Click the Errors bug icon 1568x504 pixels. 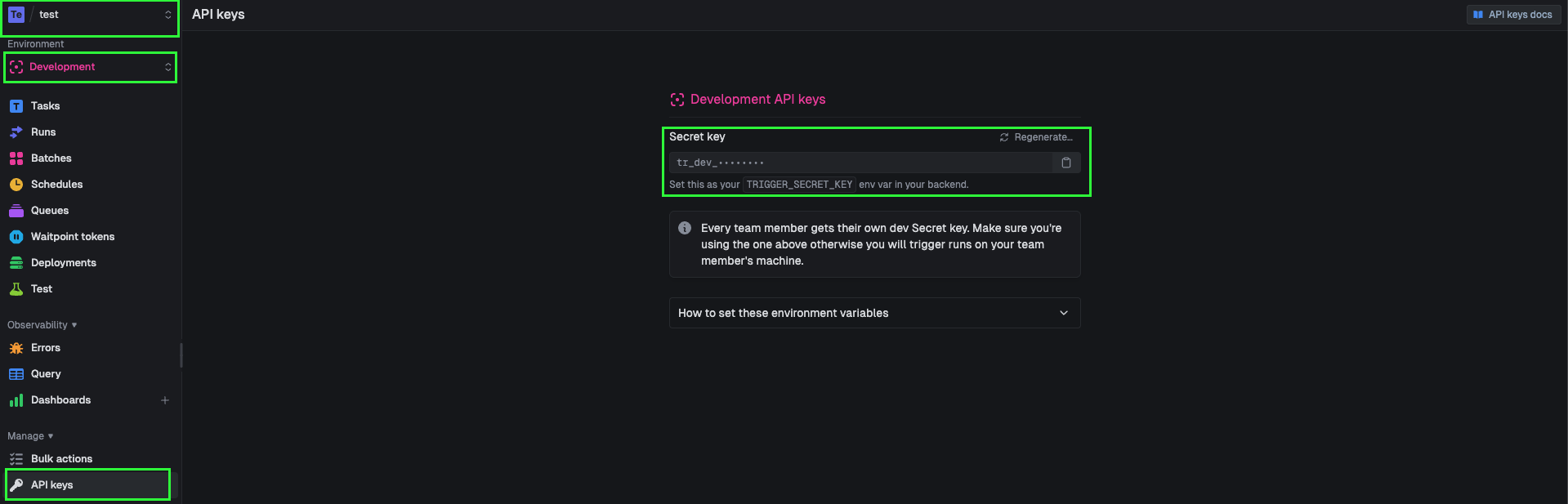click(x=16, y=348)
